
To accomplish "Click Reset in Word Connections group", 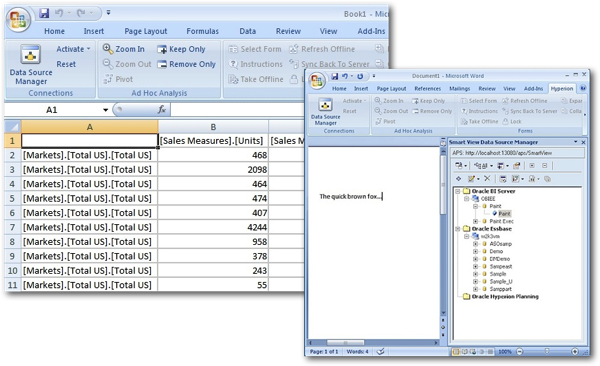I will [x=349, y=111].
